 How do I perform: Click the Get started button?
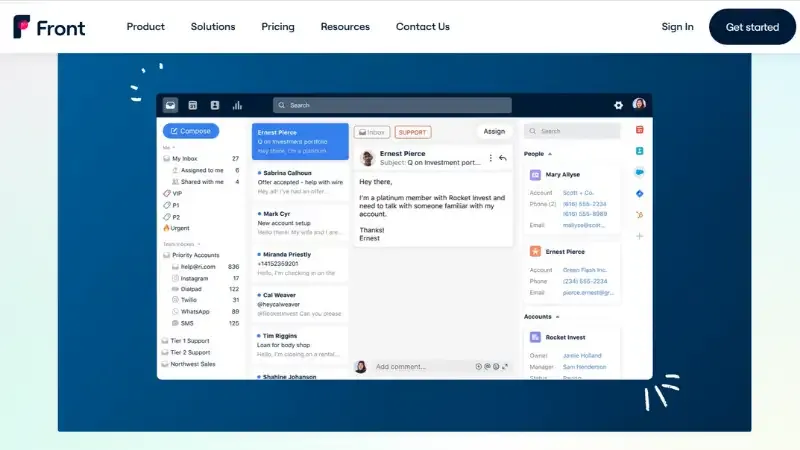752,27
